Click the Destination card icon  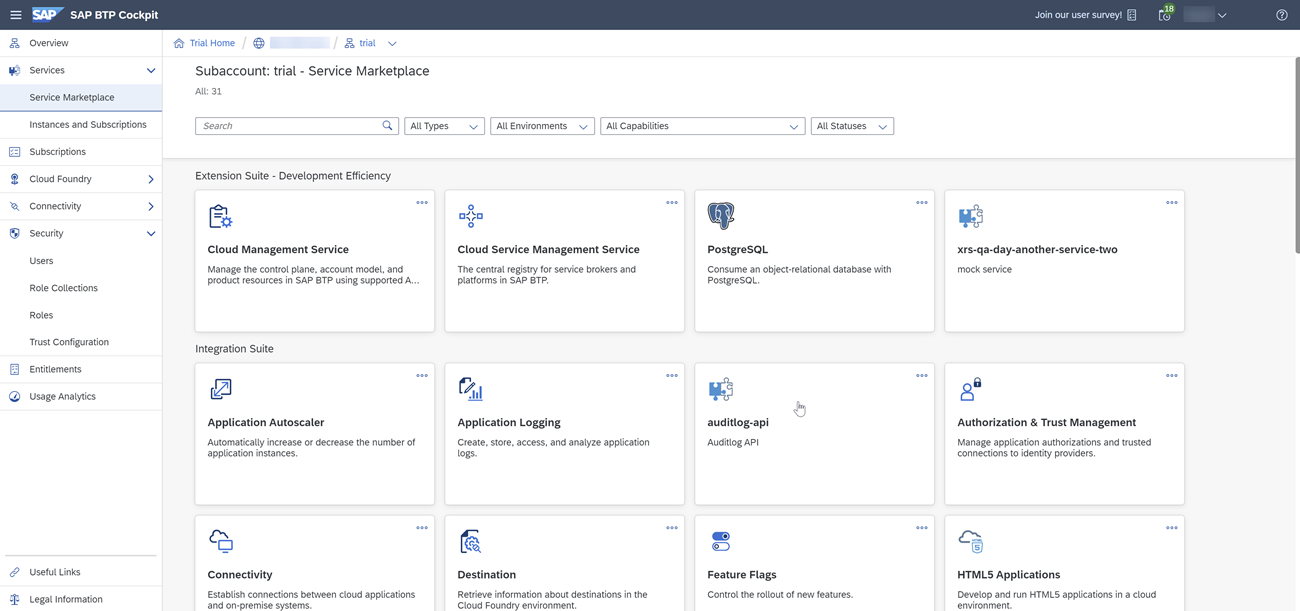pyautogui.click(x=470, y=541)
